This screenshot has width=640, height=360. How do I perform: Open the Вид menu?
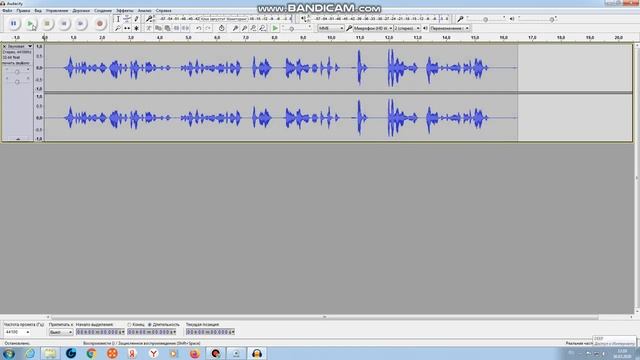[38, 11]
